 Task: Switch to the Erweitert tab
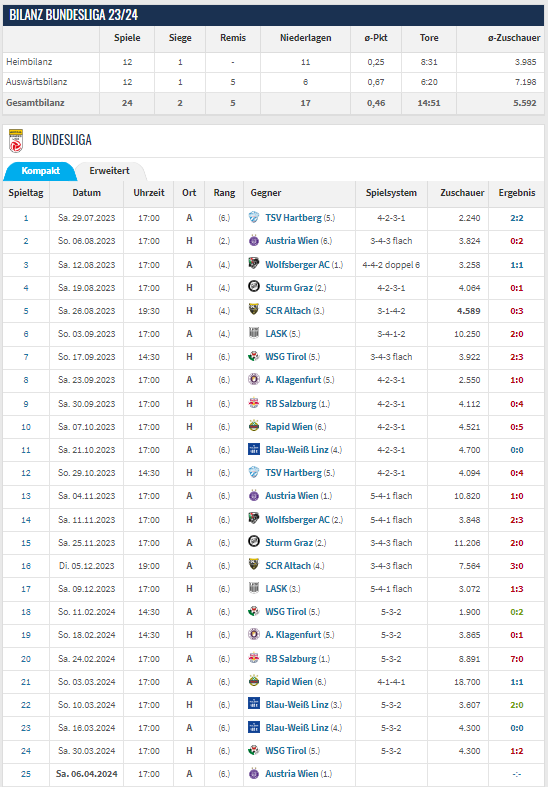tap(109, 171)
